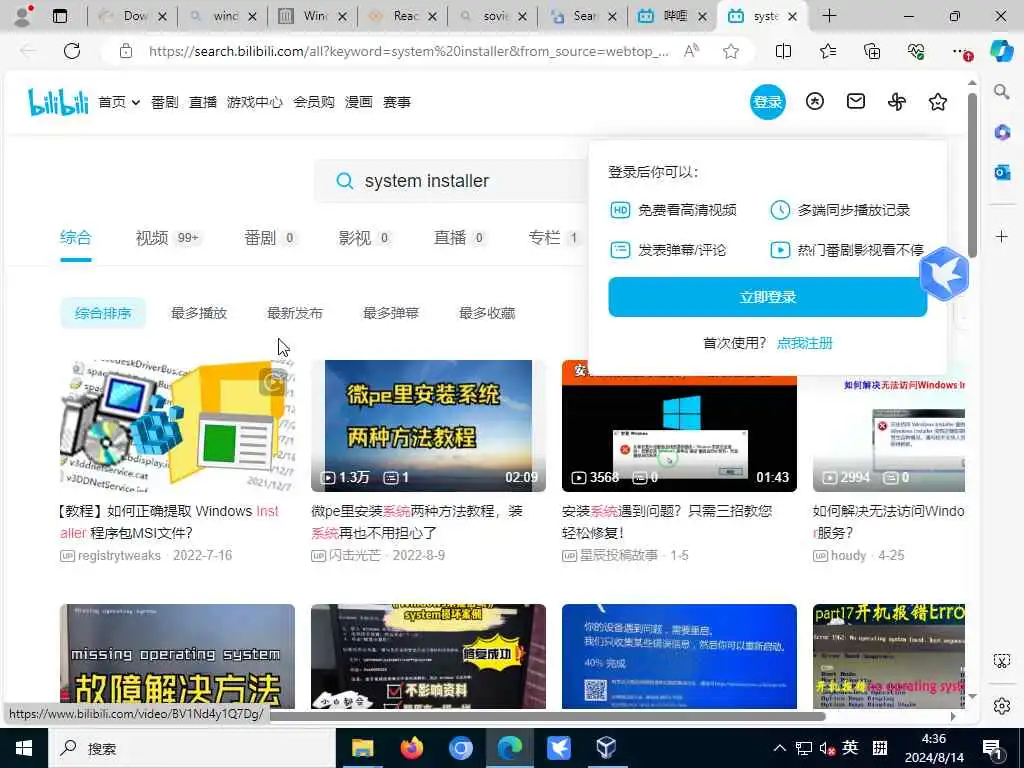Screen dimensions: 1024x768
Task: Click the 登录 button in the header
Action: tap(767, 102)
